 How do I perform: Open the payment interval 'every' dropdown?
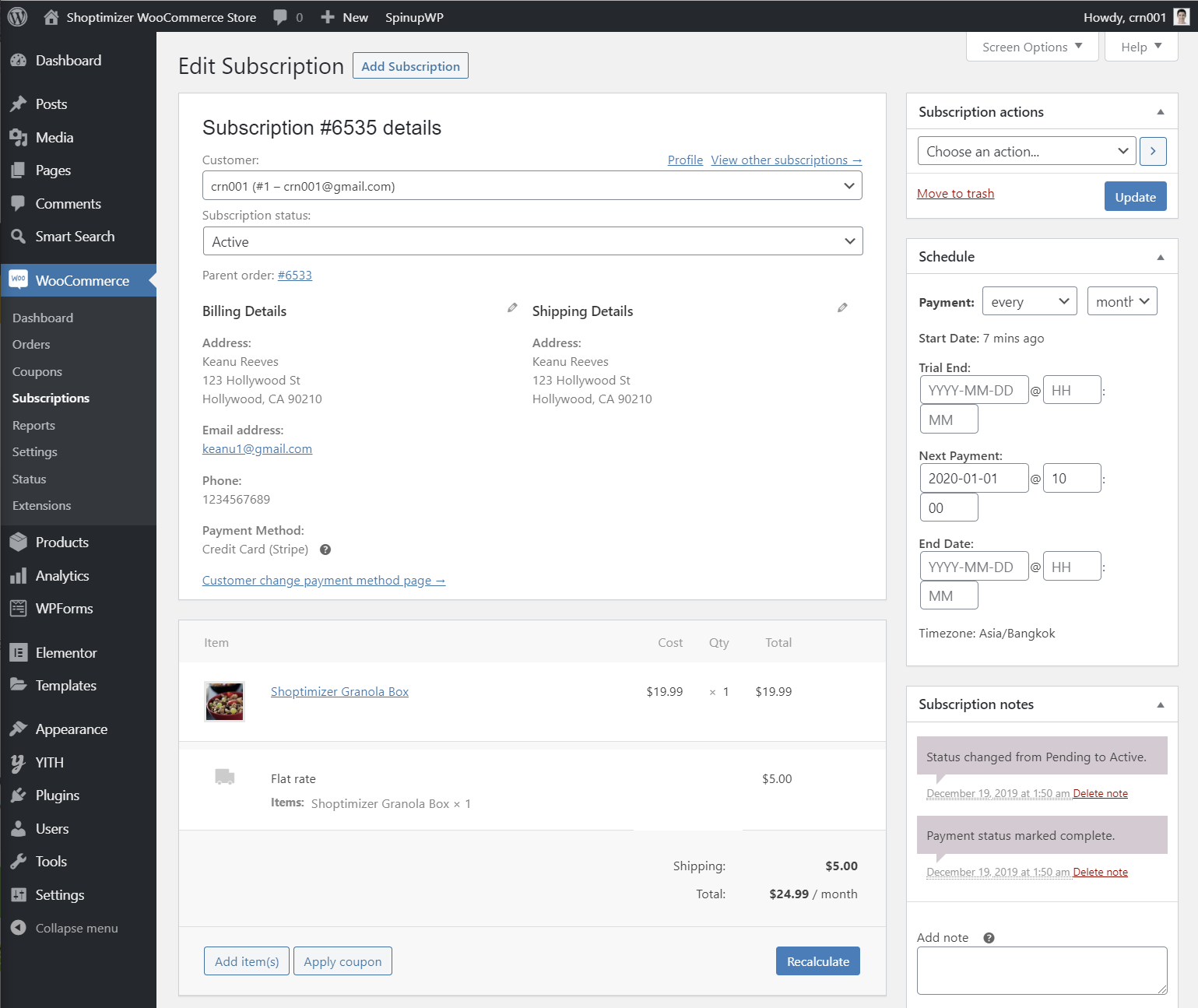(x=1030, y=301)
